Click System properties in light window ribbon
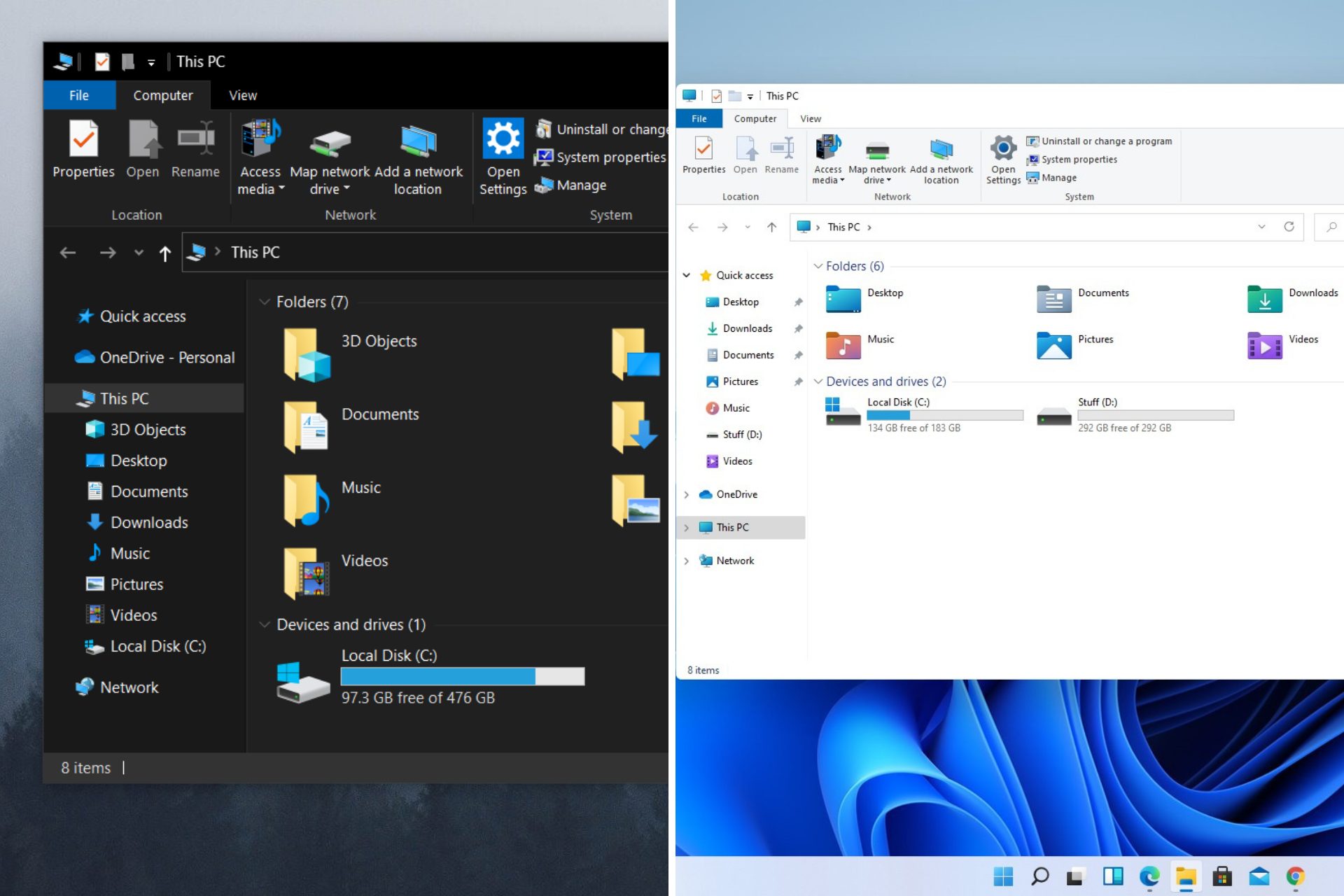Image resolution: width=1344 pixels, height=896 pixels. pos(1072,160)
